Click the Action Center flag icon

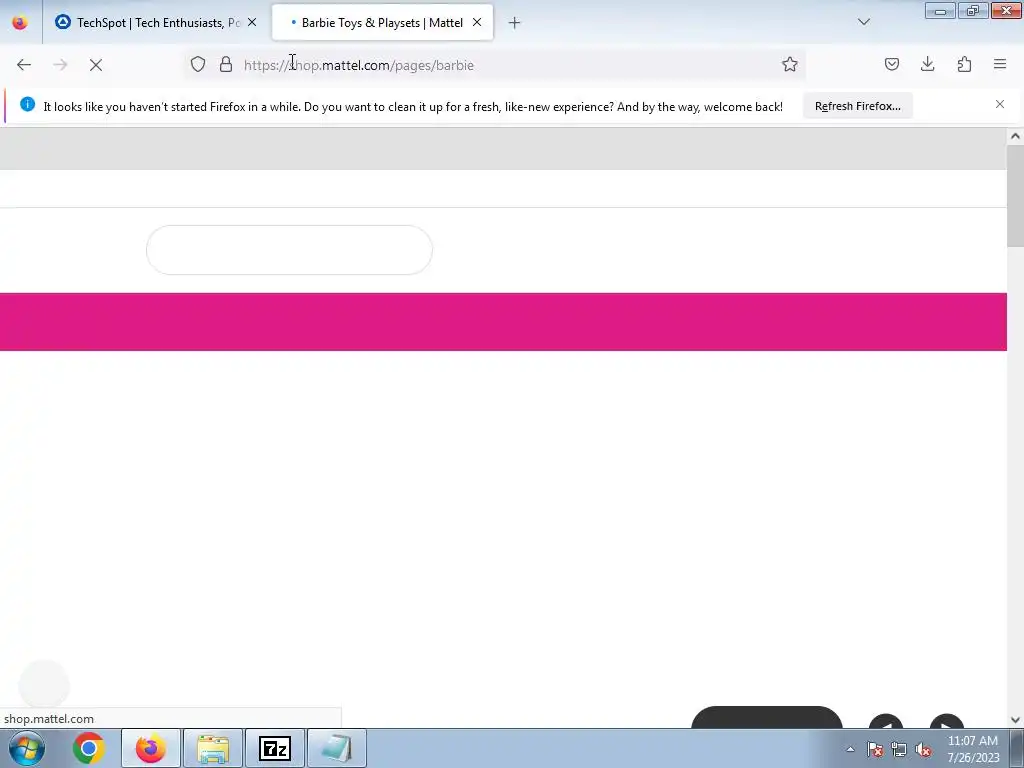coord(875,749)
